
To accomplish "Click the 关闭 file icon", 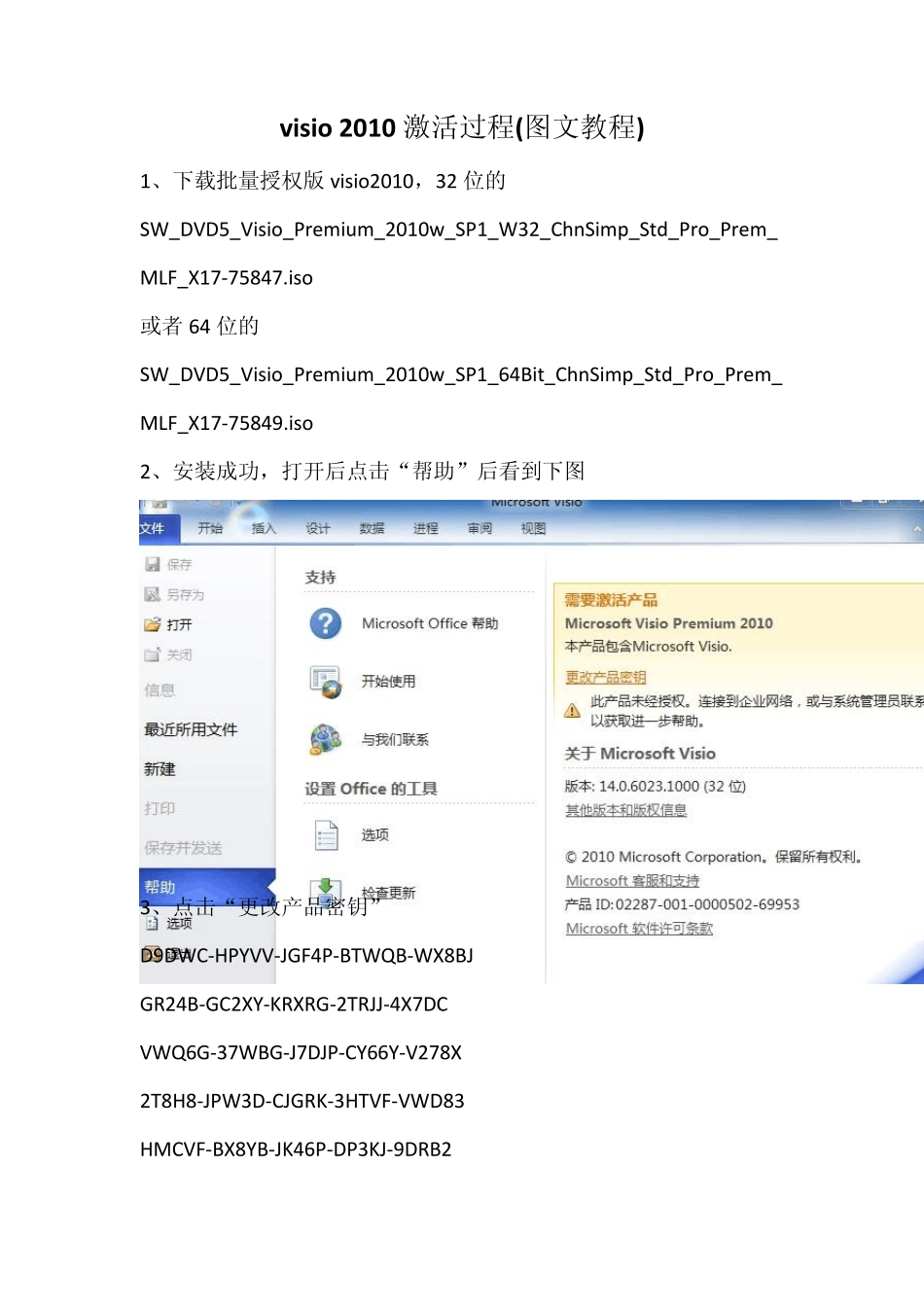I will coord(153,654).
